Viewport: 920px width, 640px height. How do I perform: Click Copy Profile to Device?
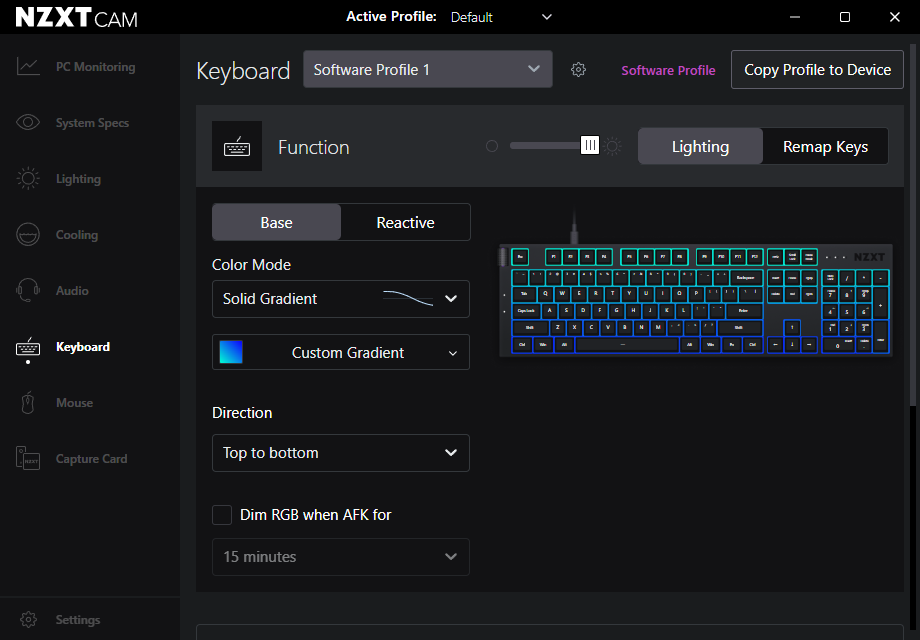click(817, 69)
